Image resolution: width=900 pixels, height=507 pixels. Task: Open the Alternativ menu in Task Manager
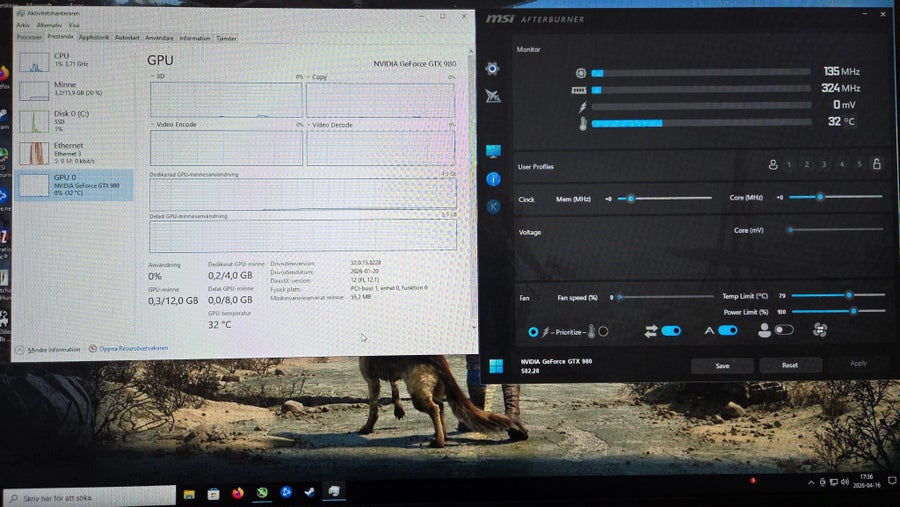tap(49, 25)
